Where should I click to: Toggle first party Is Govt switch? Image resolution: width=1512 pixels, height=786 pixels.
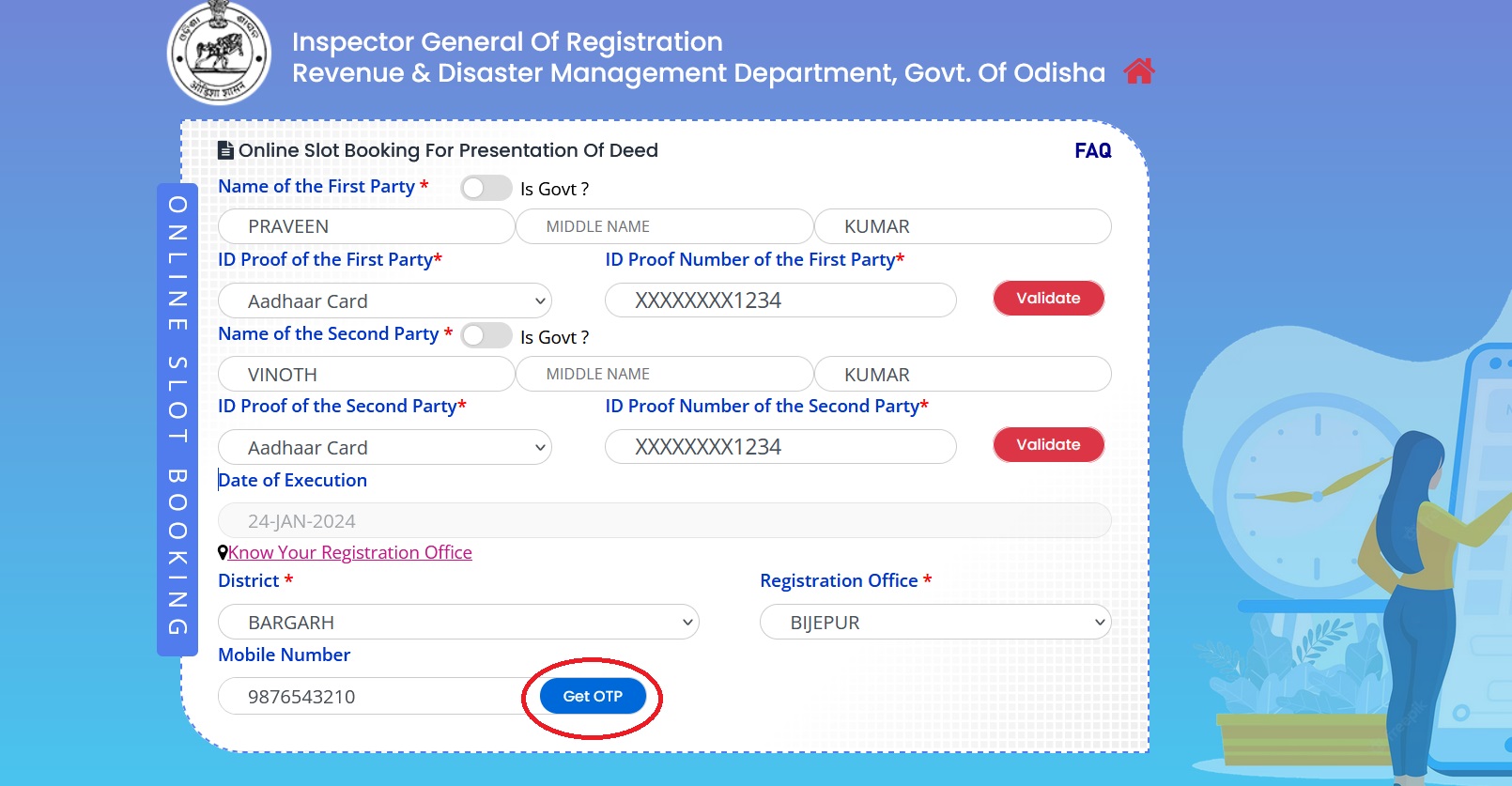[x=486, y=188]
